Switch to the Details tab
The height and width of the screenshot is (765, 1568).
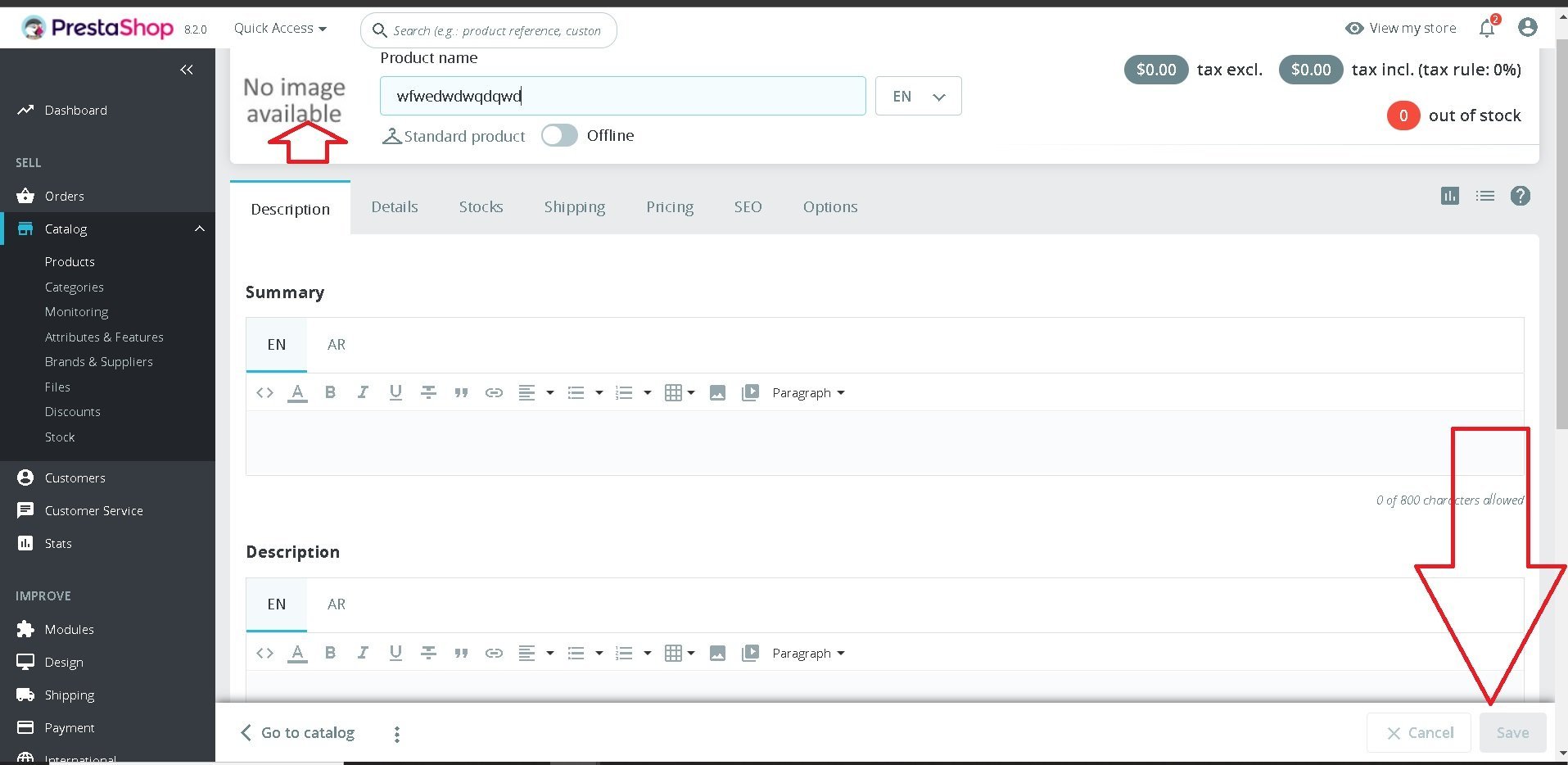point(395,207)
